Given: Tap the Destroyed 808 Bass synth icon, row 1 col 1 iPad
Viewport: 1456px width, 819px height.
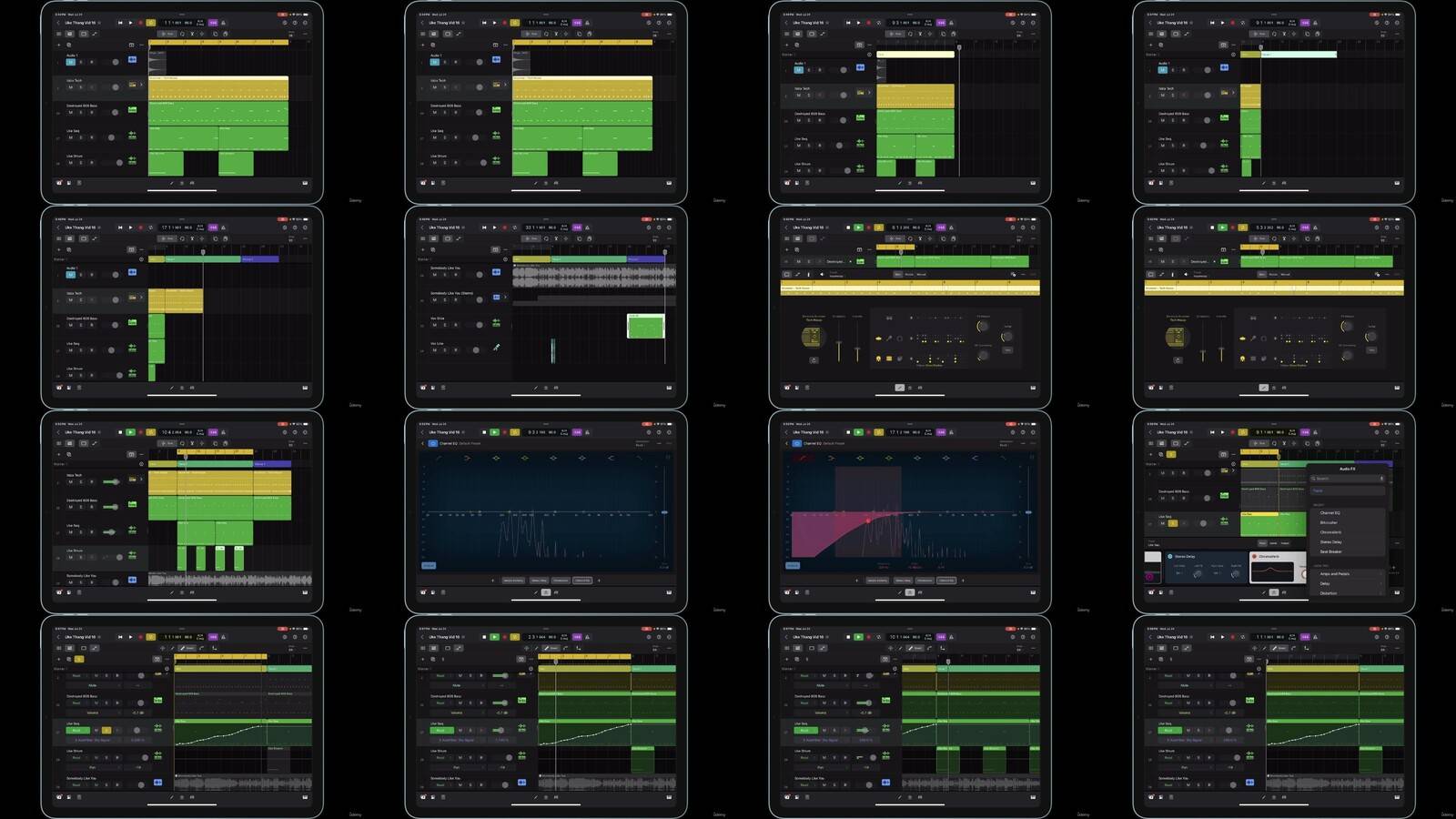Looking at the screenshot, I should coord(132,110).
